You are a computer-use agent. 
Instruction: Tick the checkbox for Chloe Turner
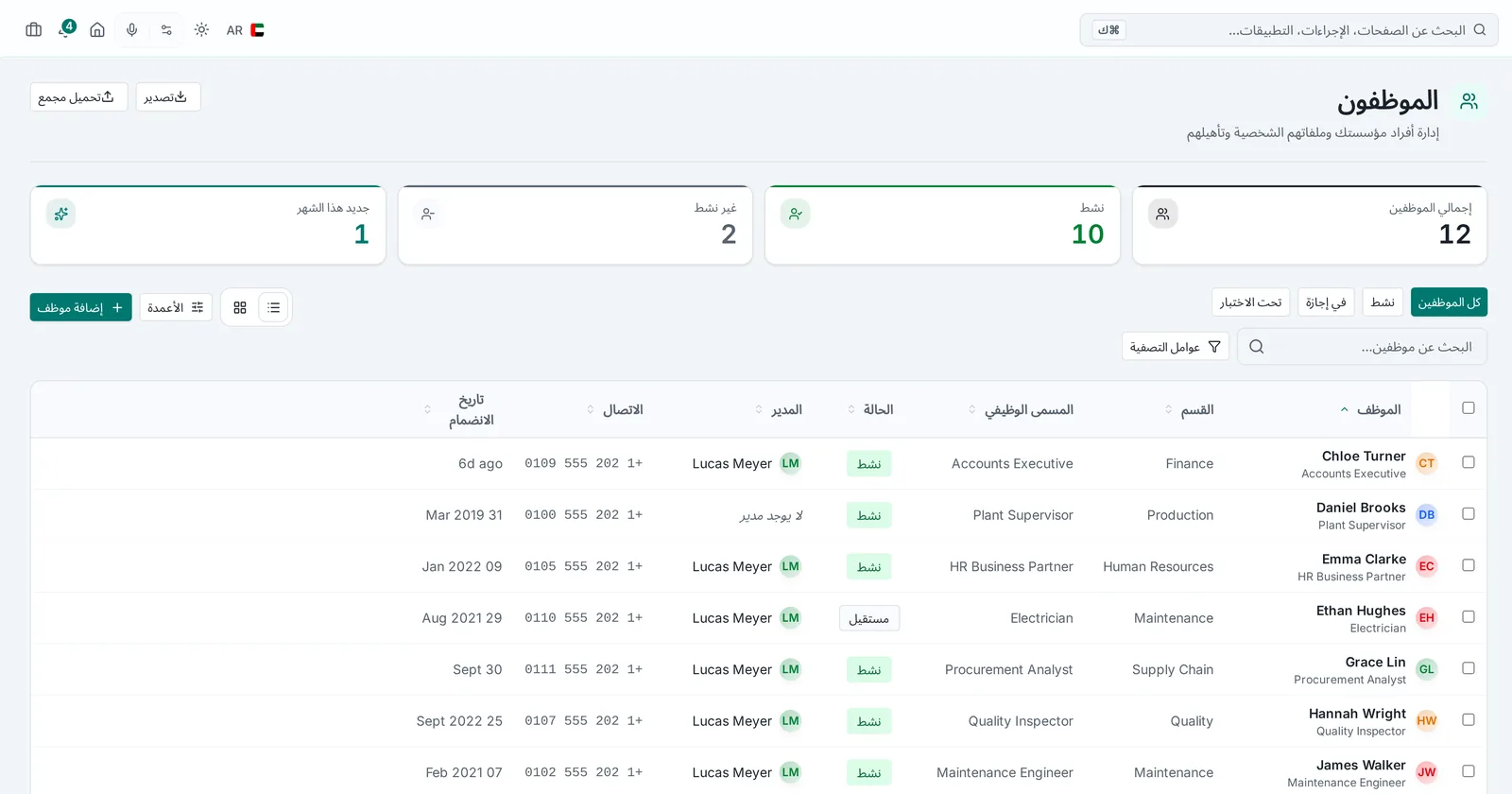pos(1469,462)
